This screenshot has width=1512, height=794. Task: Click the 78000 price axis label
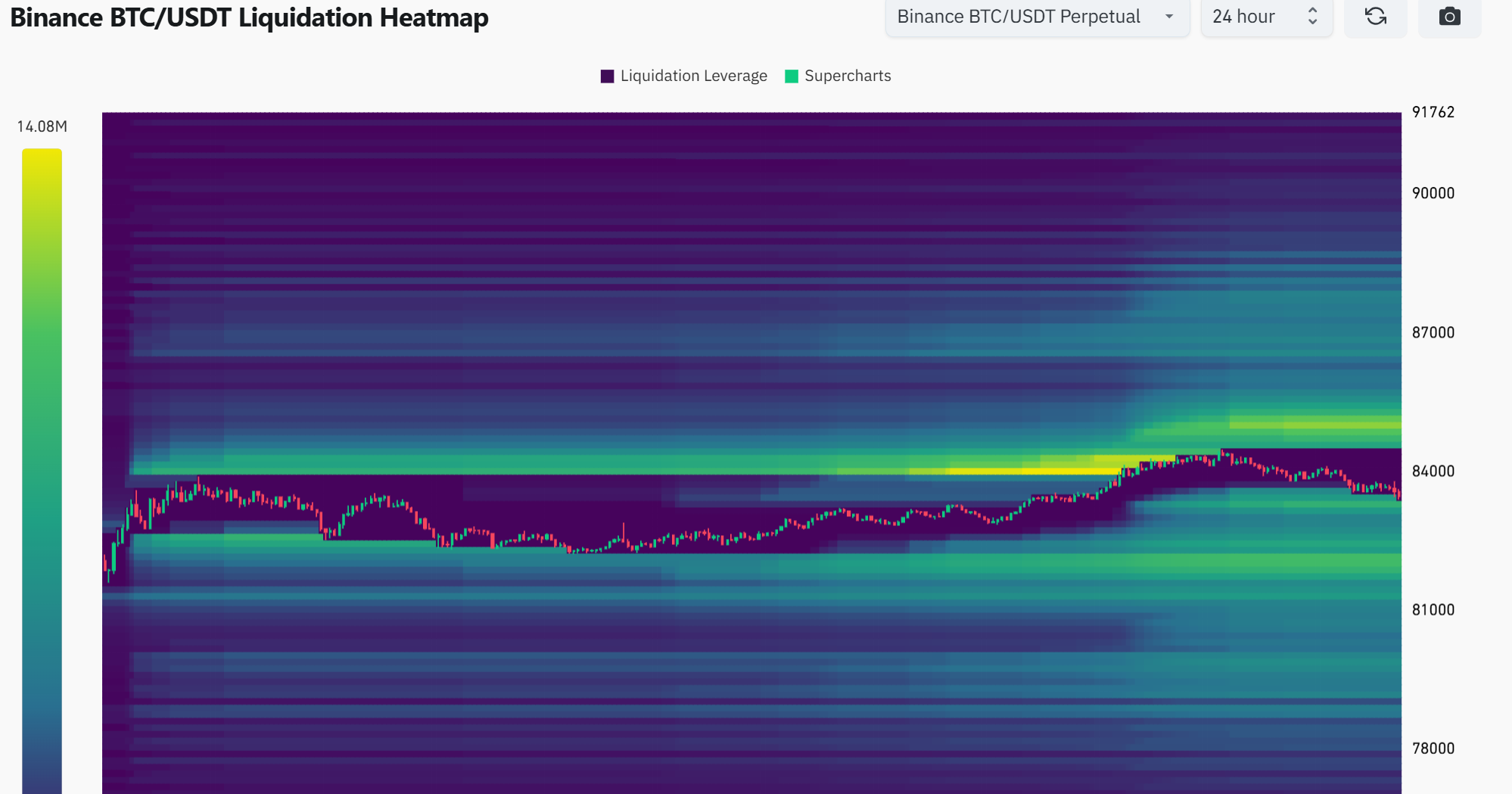coord(1433,748)
